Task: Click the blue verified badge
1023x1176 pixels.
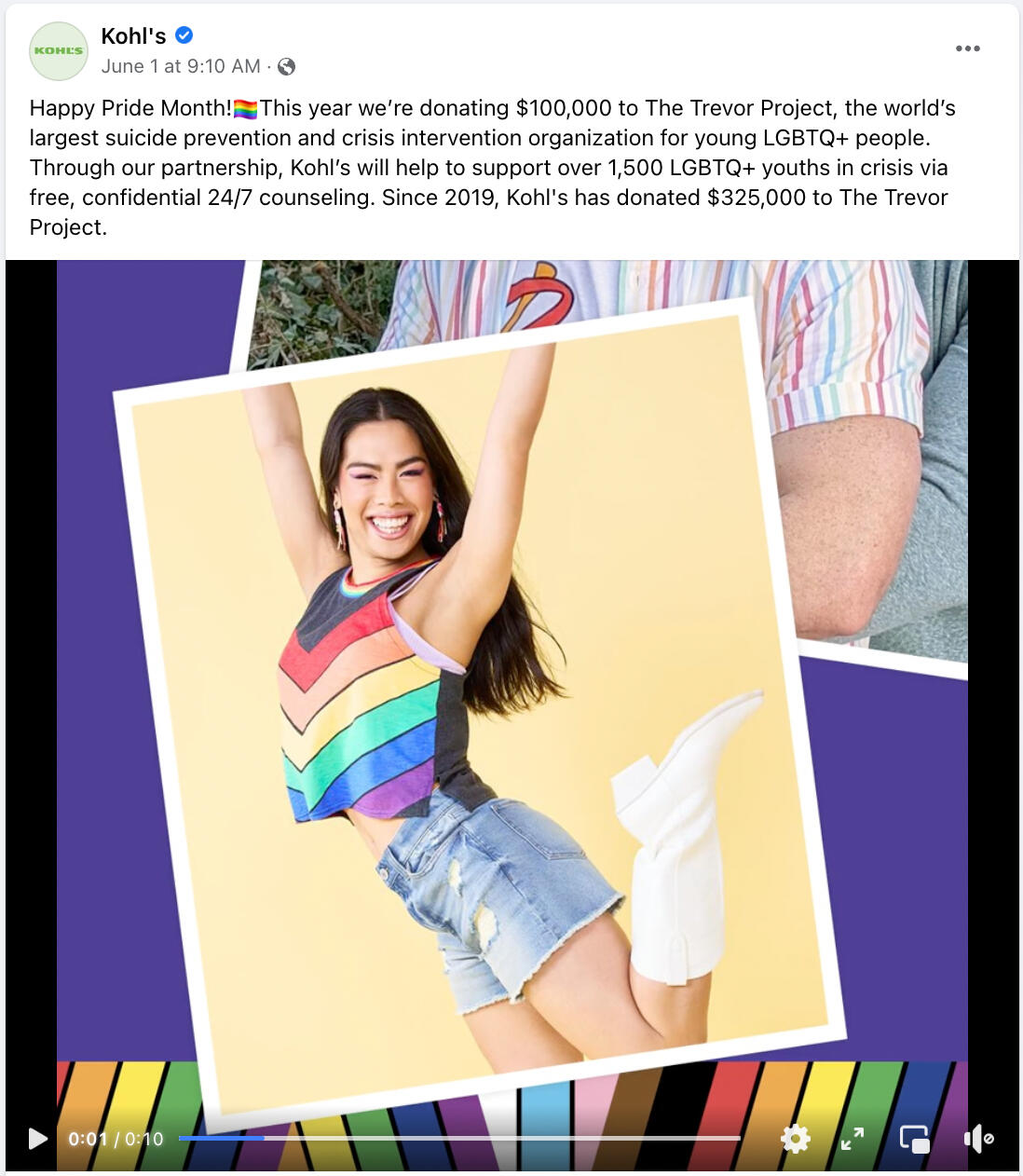Action: pyautogui.click(x=184, y=35)
